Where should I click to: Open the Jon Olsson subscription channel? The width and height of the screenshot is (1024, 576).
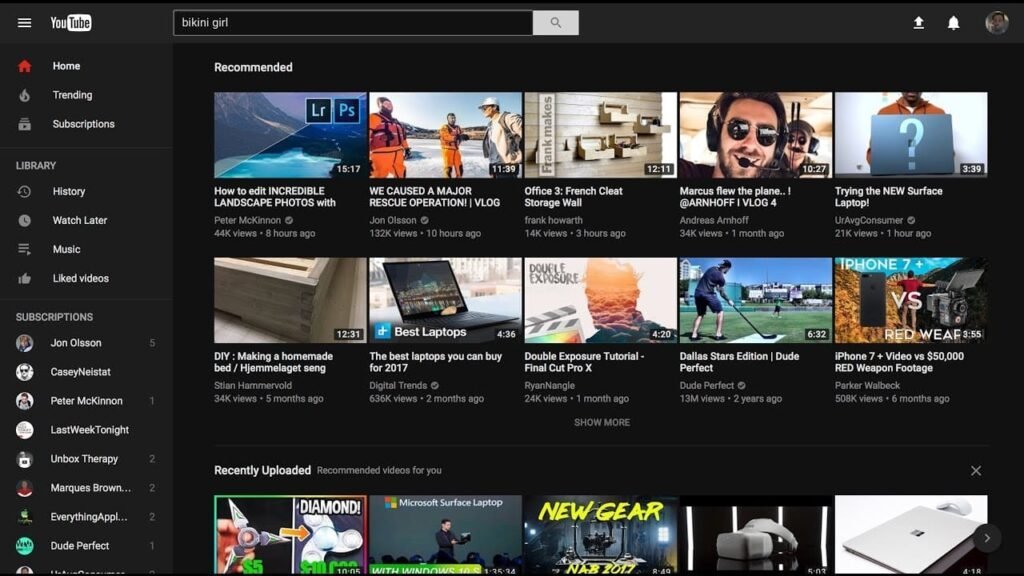tap(78, 342)
